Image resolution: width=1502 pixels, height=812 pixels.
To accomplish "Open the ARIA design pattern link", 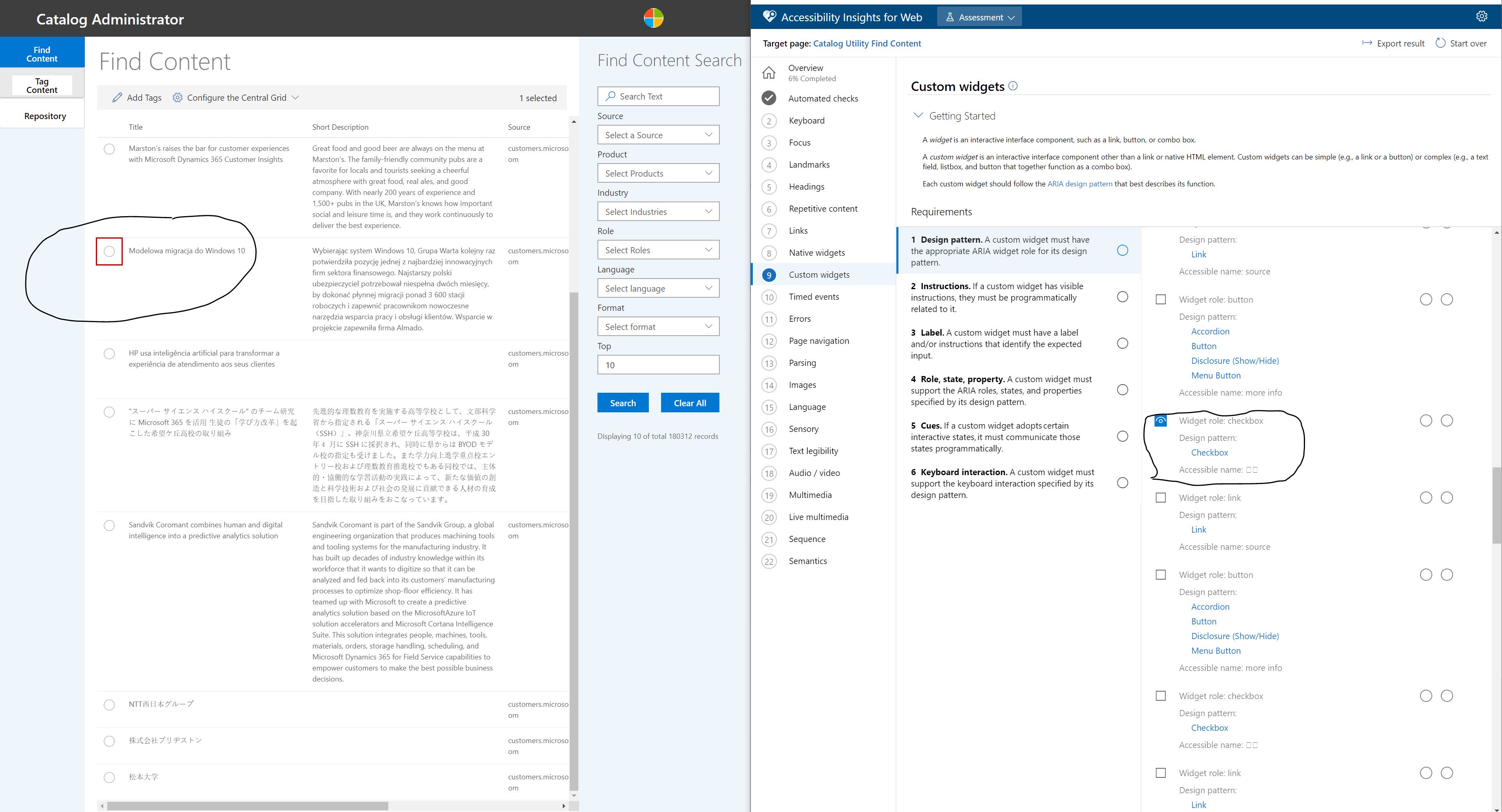I will tap(1079, 184).
